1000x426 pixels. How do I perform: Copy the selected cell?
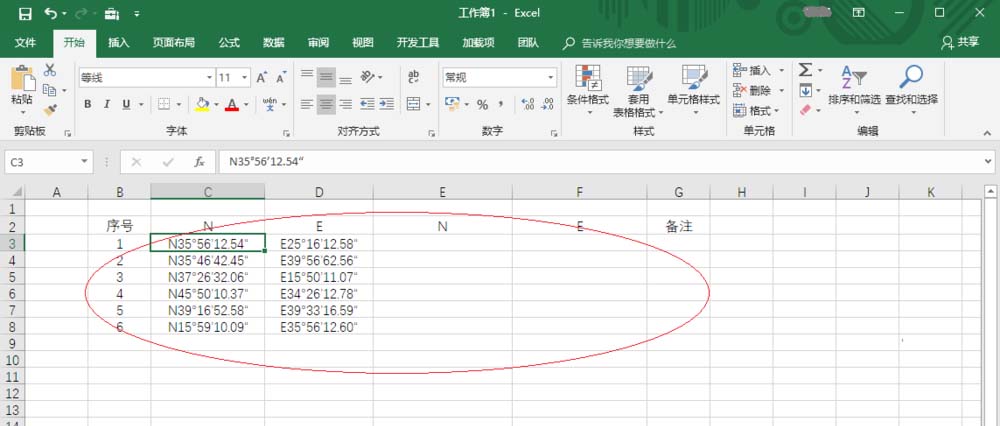(x=50, y=91)
